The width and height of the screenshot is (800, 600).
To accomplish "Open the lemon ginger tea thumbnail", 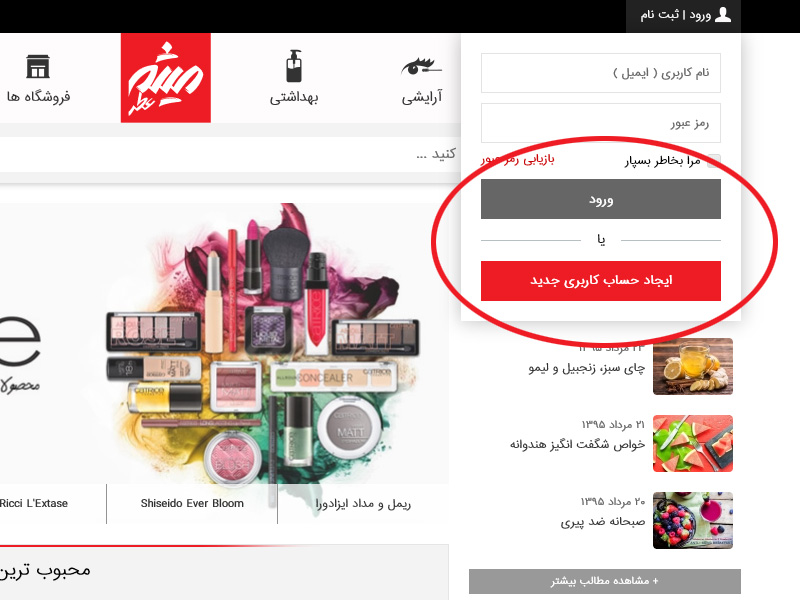I will (693, 366).
